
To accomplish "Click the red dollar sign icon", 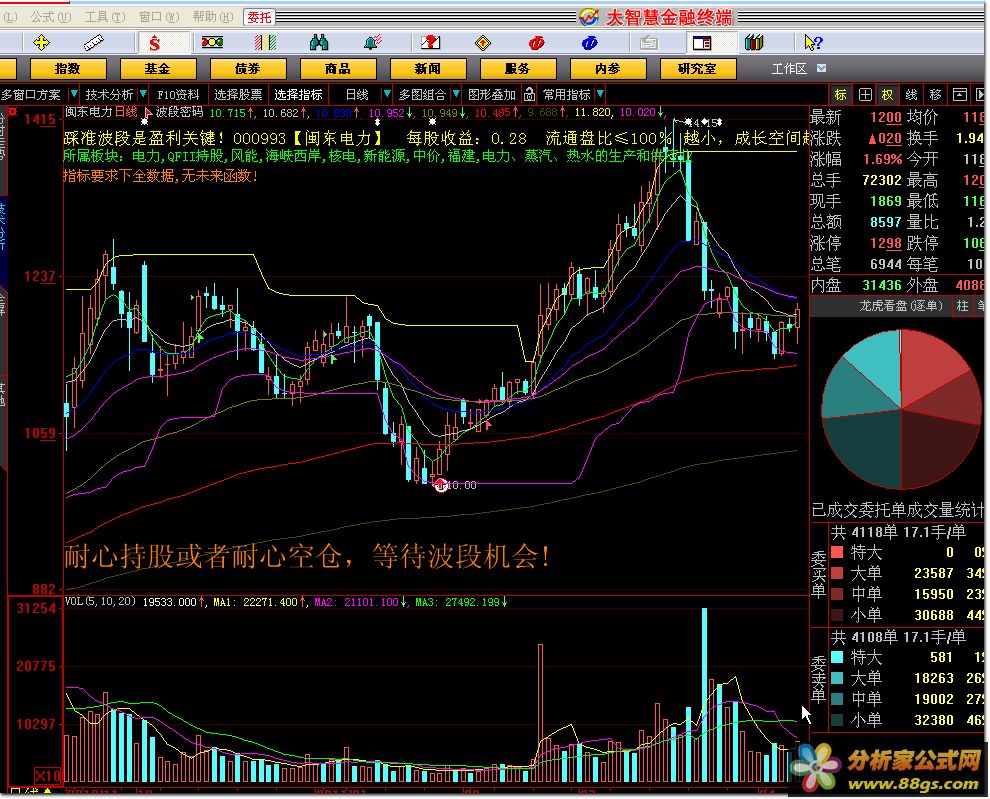I will pyautogui.click(x=155, y=43).
